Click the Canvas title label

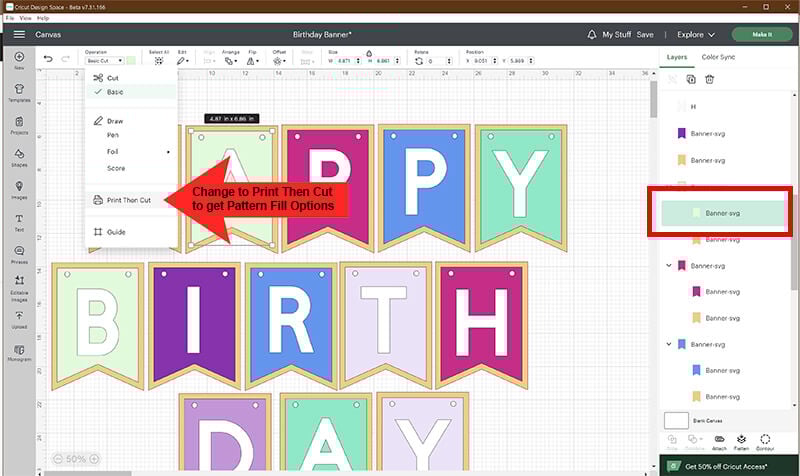48,34
